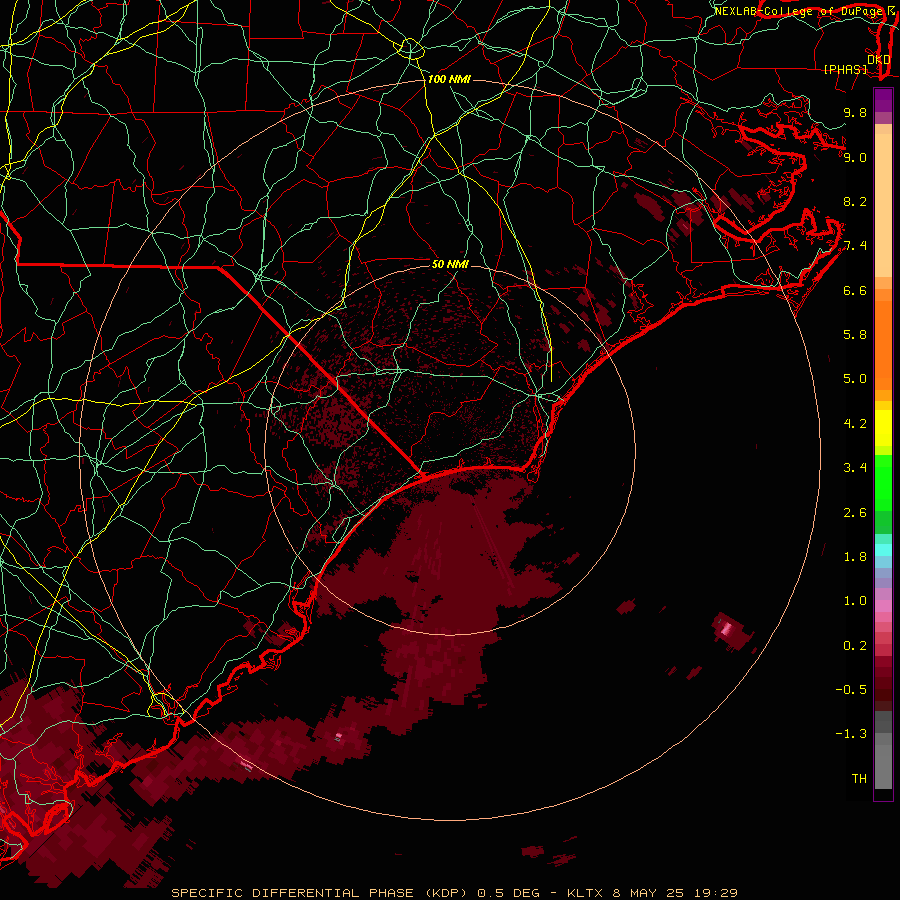Screen dimensions: 900x900
Task: Click the -0.5 scale value
Action: (851, 690)
